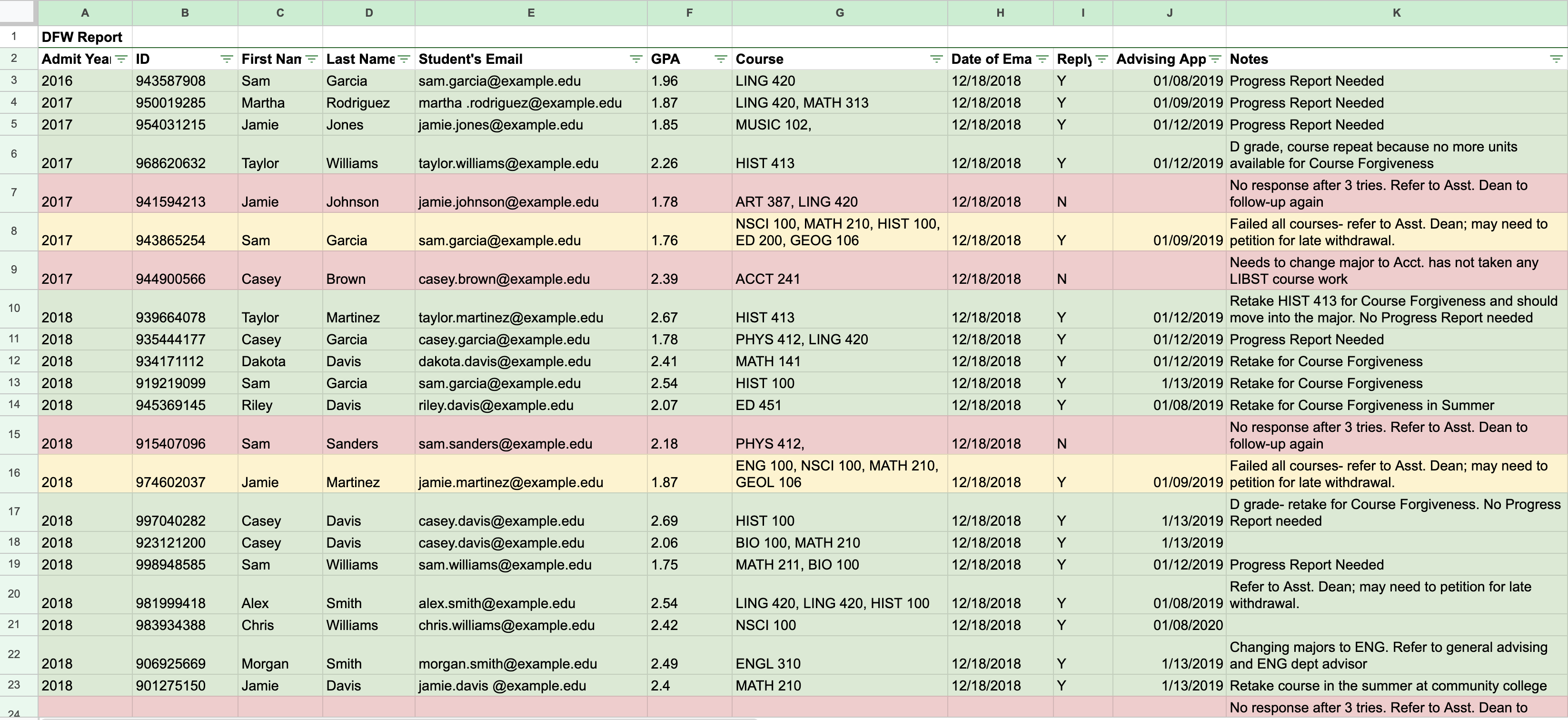Select ID 939664078 cell
This screenshot has width=1568, height=720.
coord(185,309)
